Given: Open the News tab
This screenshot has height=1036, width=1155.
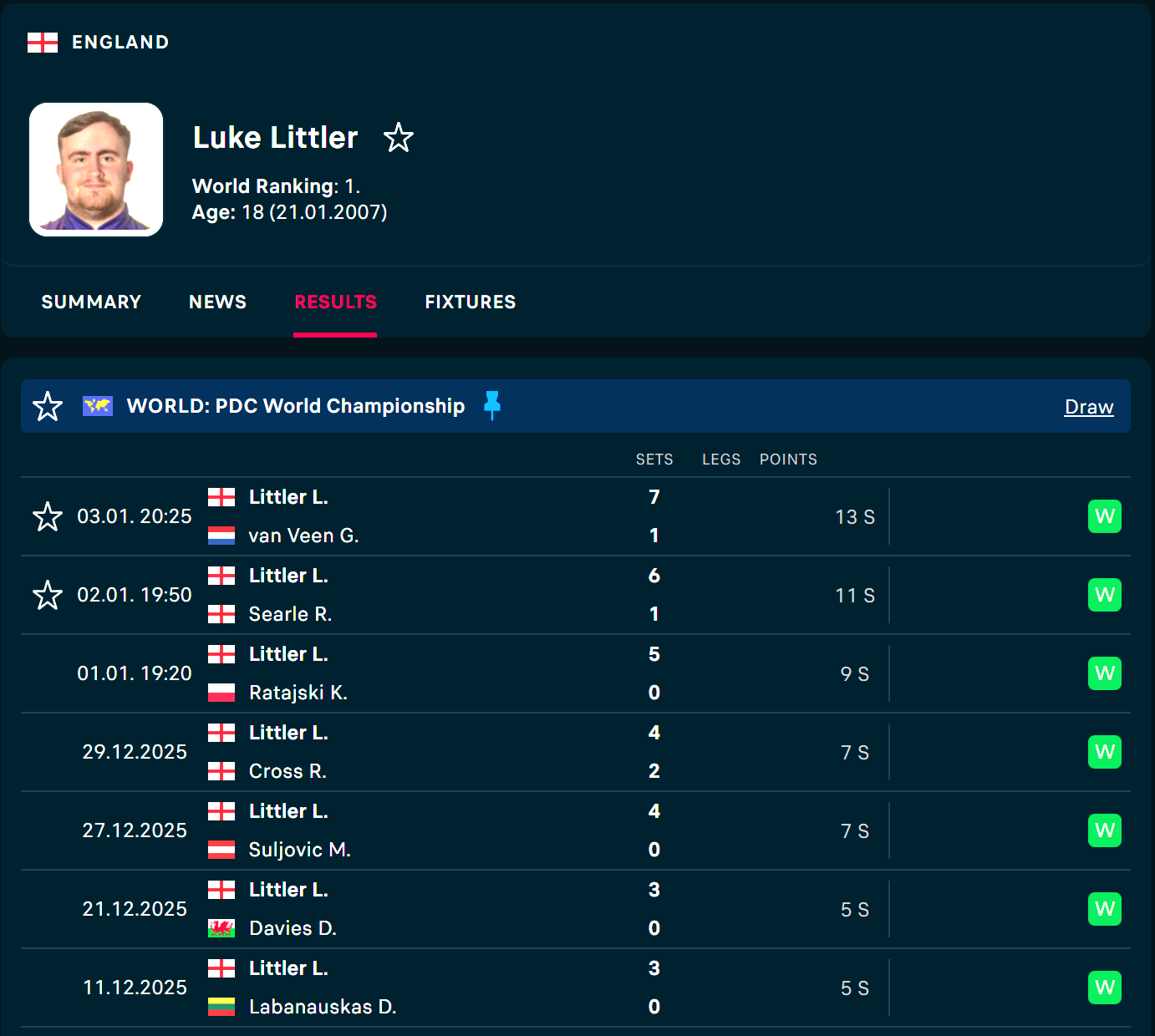Looking at the screenshot, I should 217,302.
